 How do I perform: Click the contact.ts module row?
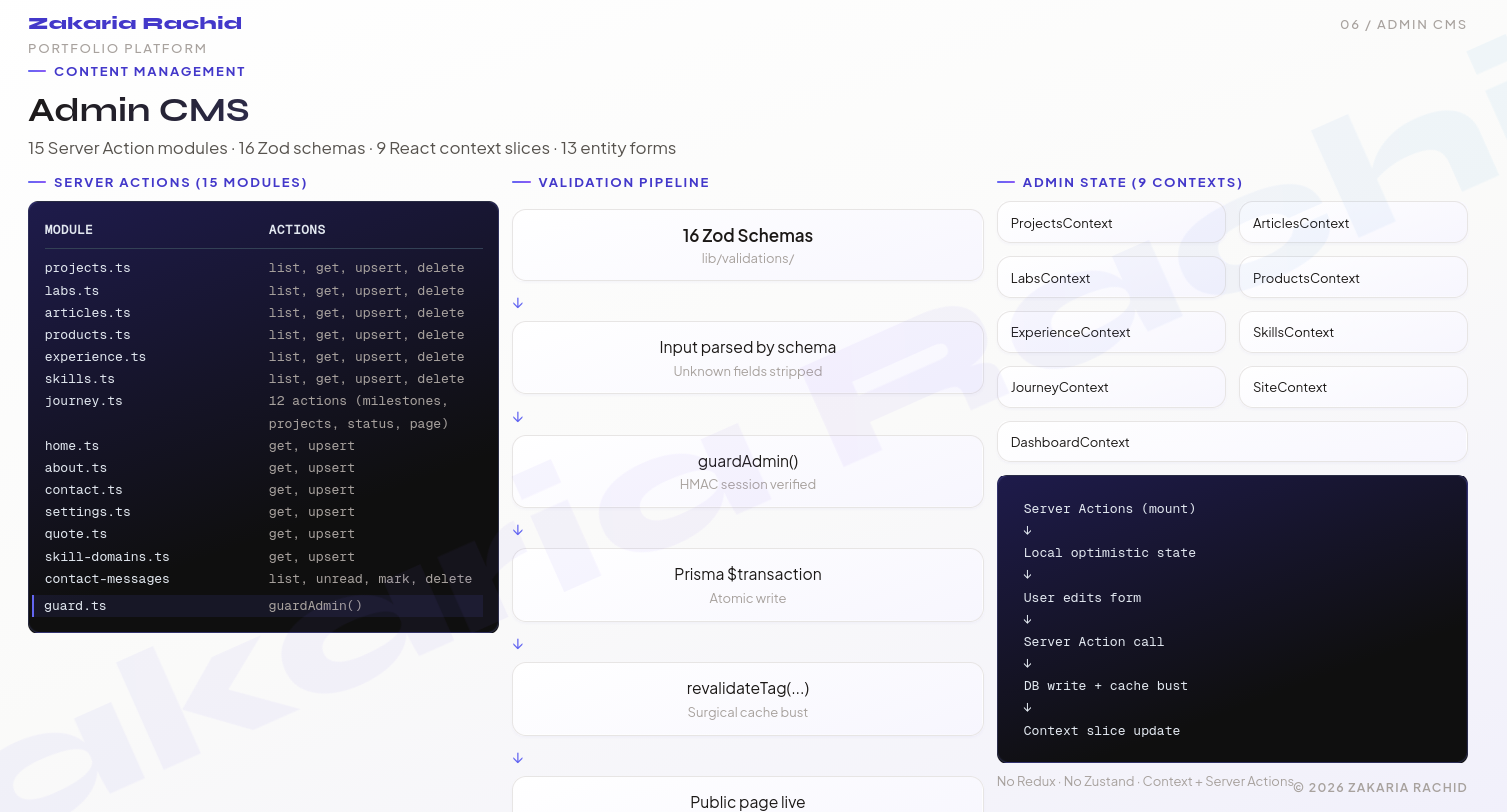[263, 490]
